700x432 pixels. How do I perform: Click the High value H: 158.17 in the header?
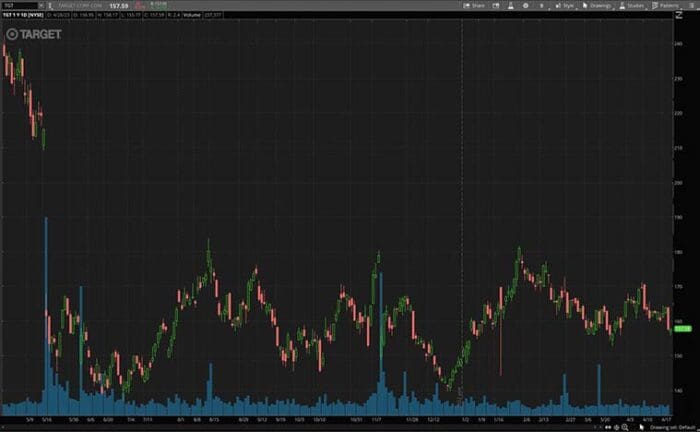click(x=108, y=15)
